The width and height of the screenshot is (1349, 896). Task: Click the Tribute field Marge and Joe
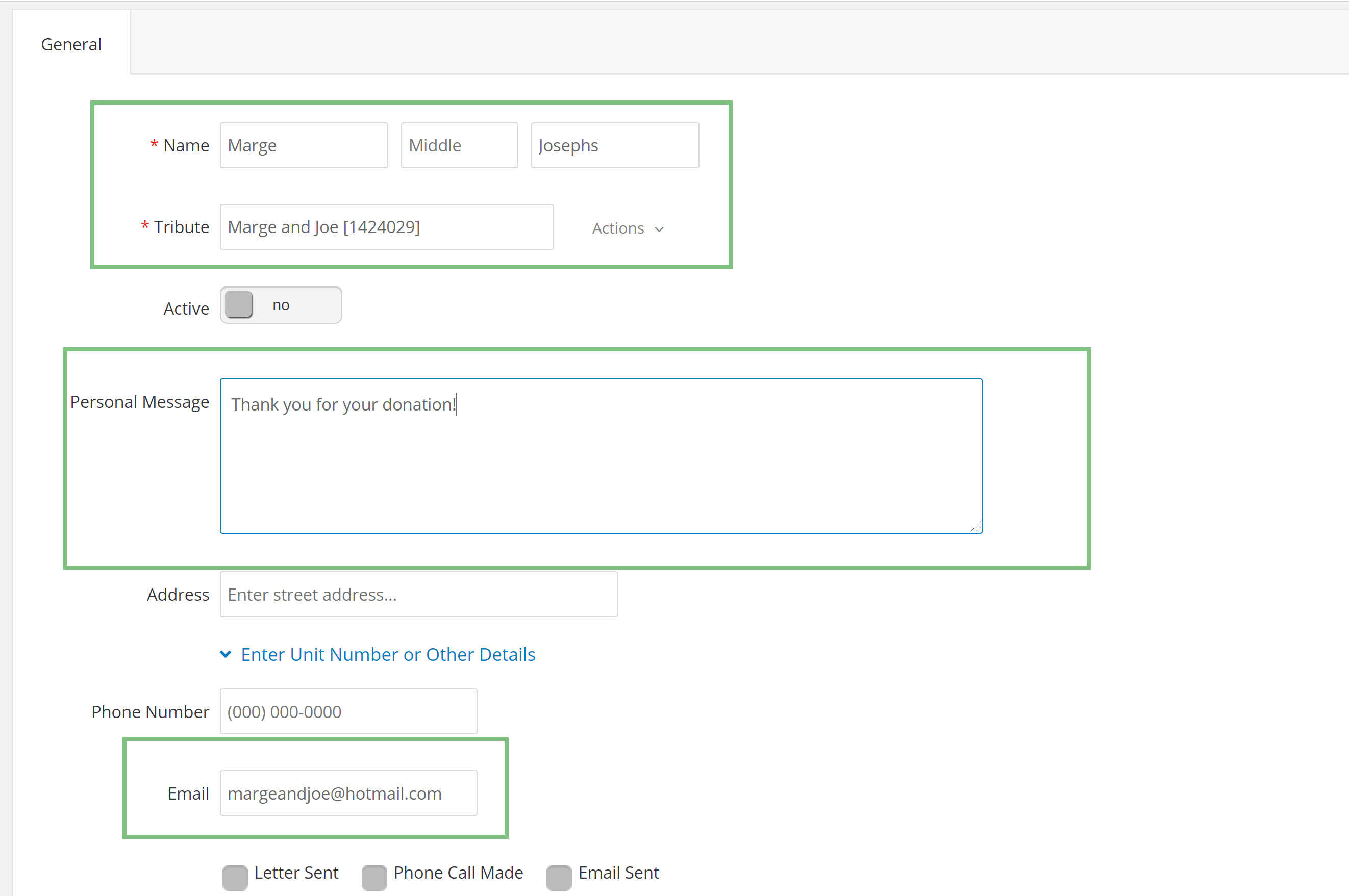coord(386,227)
